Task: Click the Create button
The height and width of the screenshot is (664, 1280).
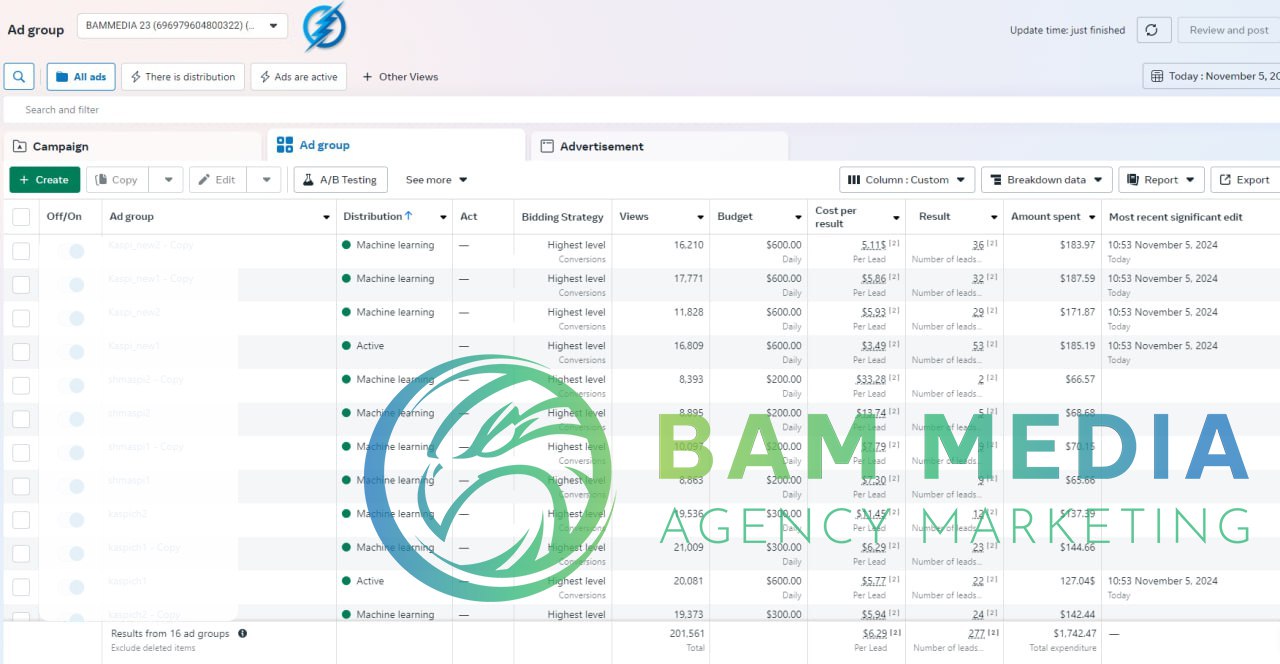Action: click(45, 180)
